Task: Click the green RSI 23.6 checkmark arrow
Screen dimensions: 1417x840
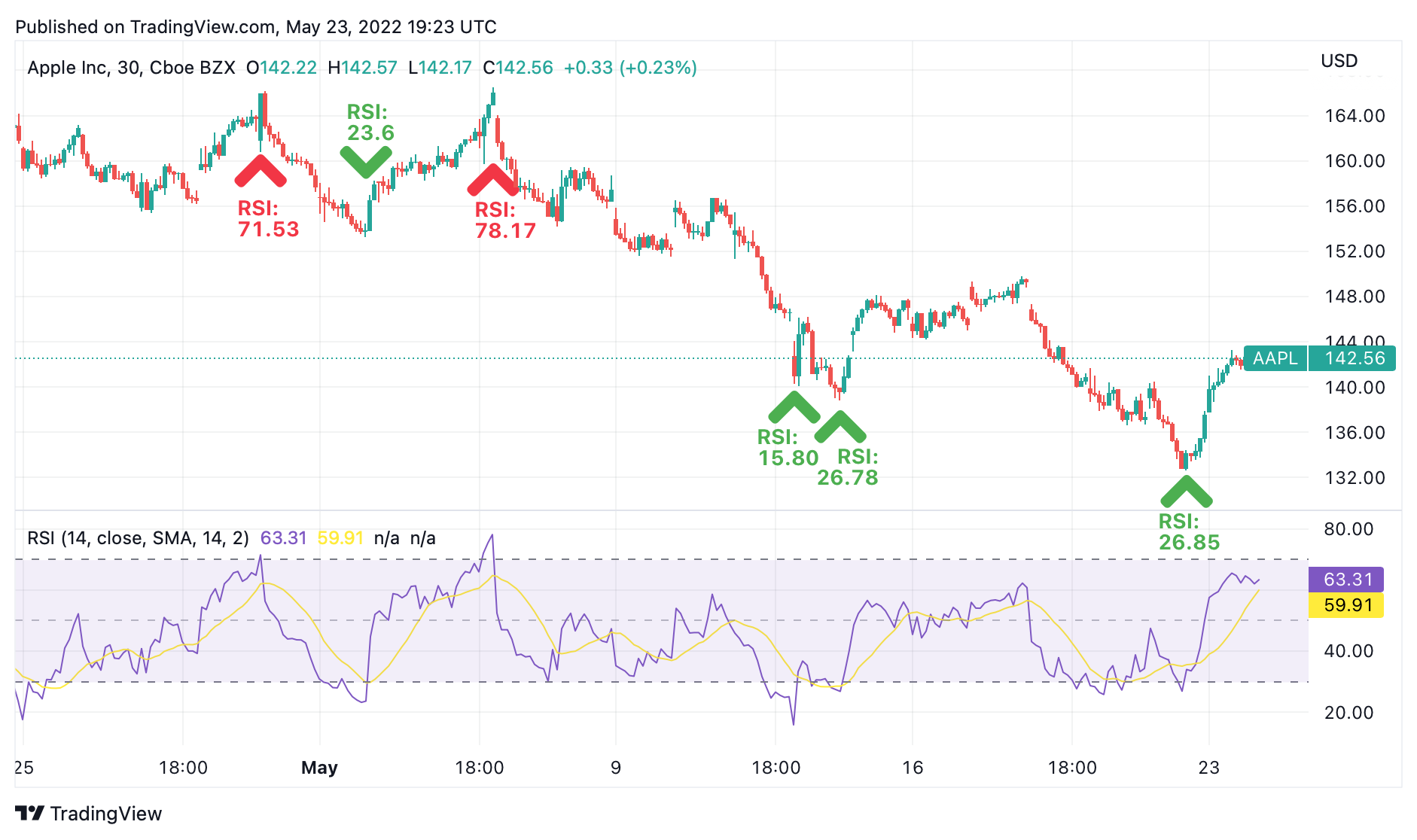Action: pyautogui.click(x=366, y=162)
